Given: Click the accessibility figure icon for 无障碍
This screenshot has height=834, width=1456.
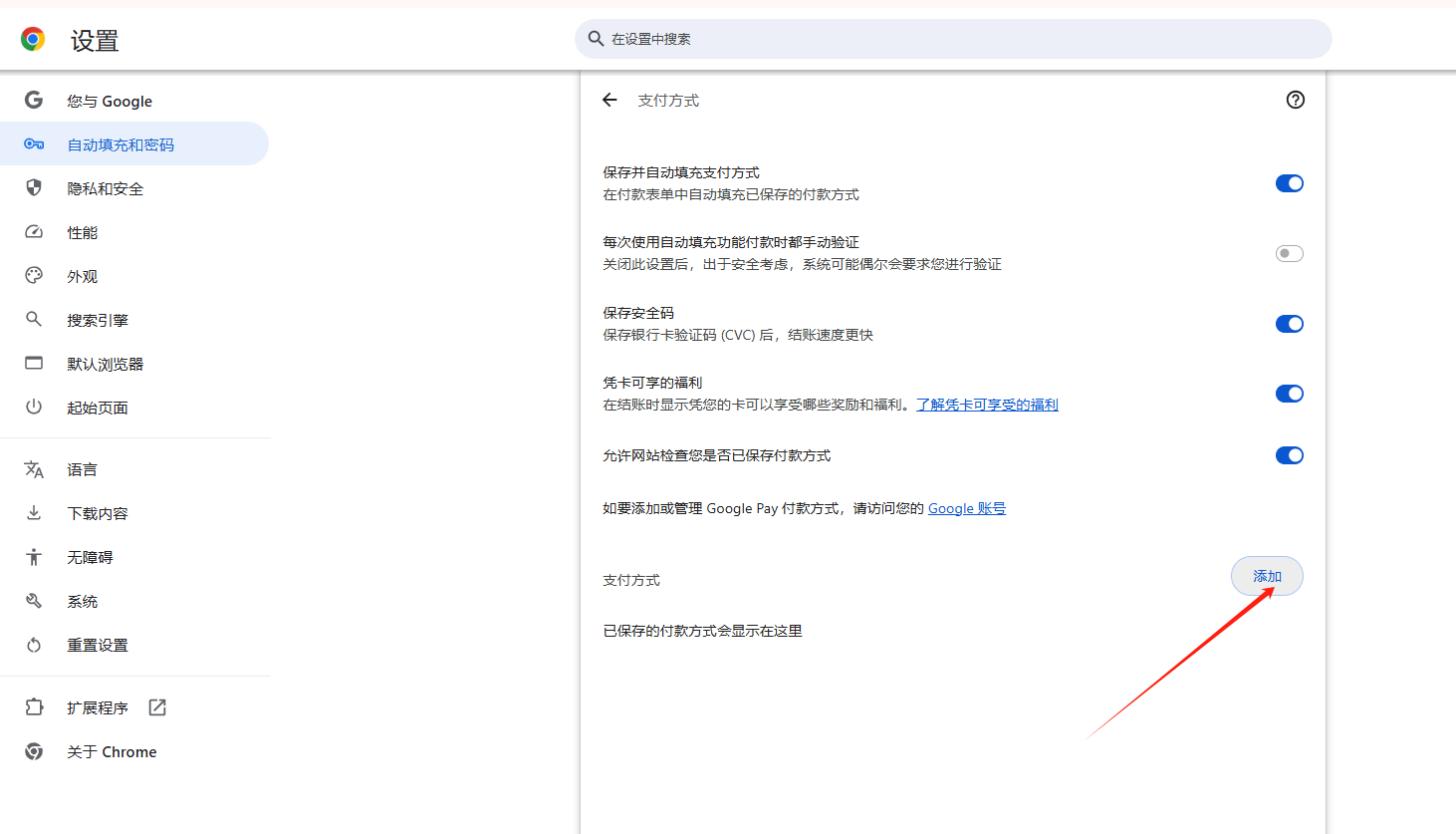Looking at the screenshot, I should pyautogui.click(x=34, y=557).
